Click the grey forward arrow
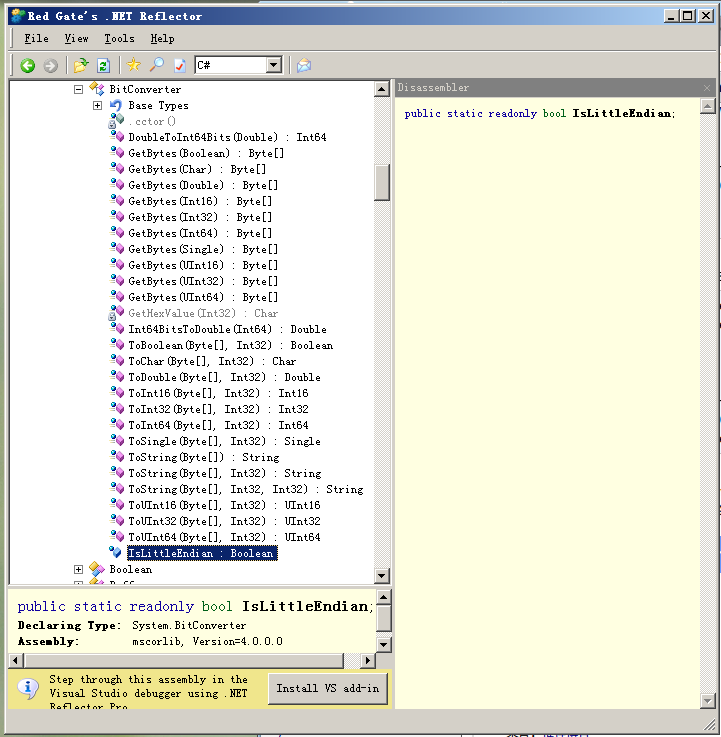Screen dimensions: 721x737 (50, 65)
